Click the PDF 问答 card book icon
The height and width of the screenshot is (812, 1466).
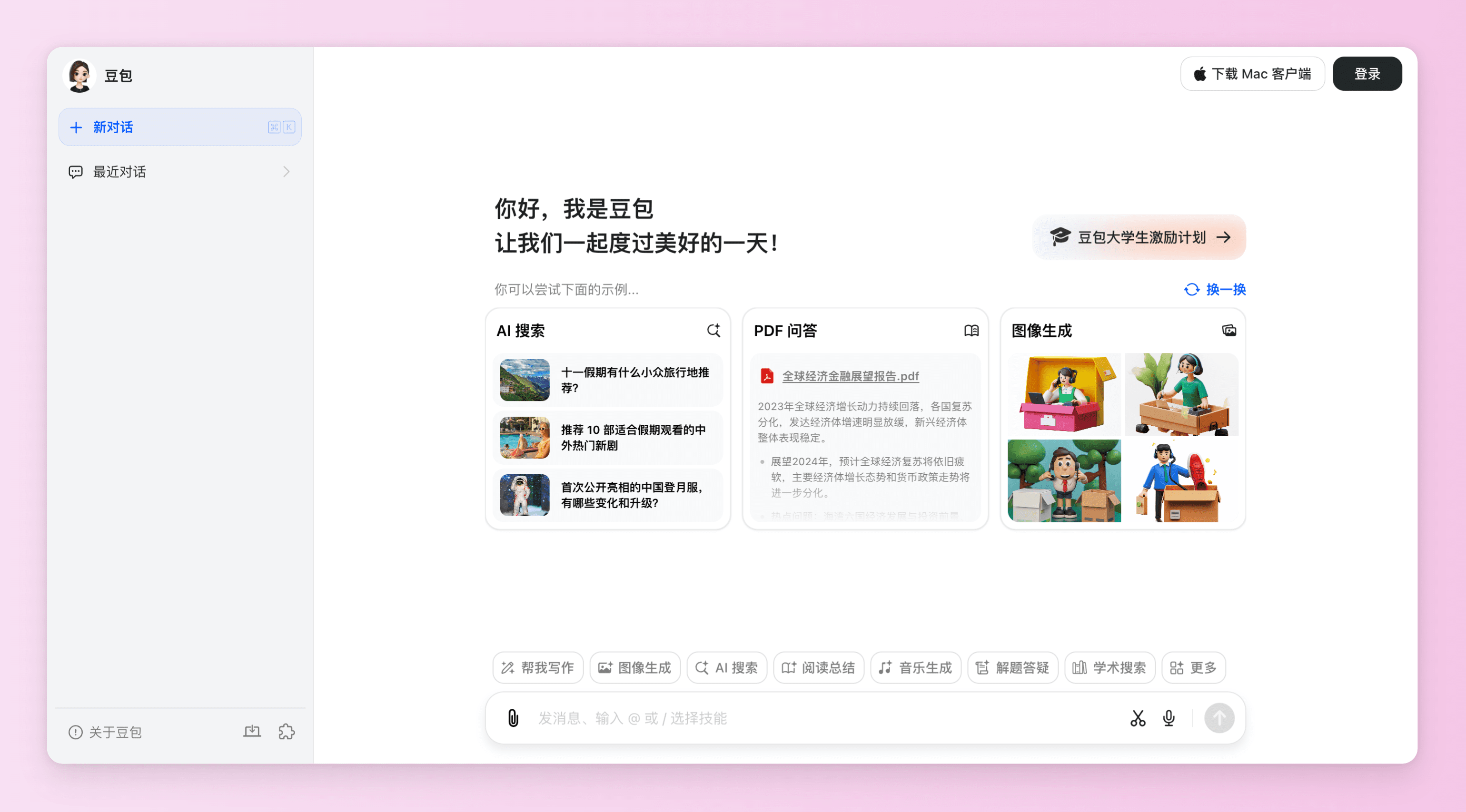coord(971,331)
